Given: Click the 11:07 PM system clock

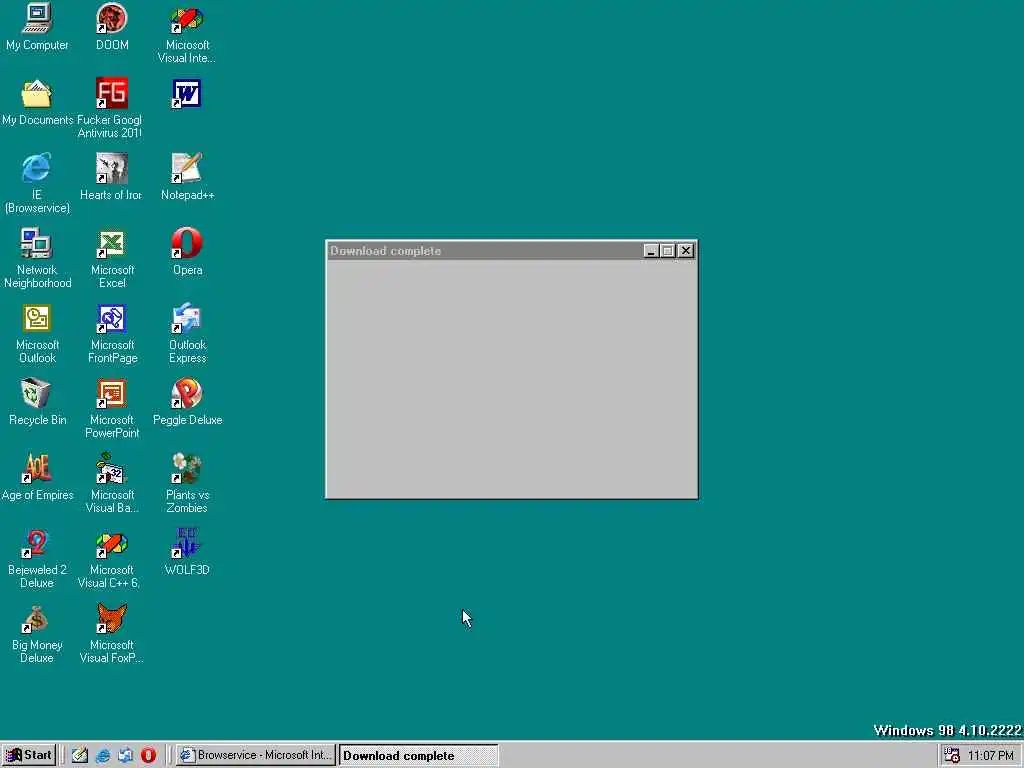Looking at the screenshot, I should tap(991, 756).
